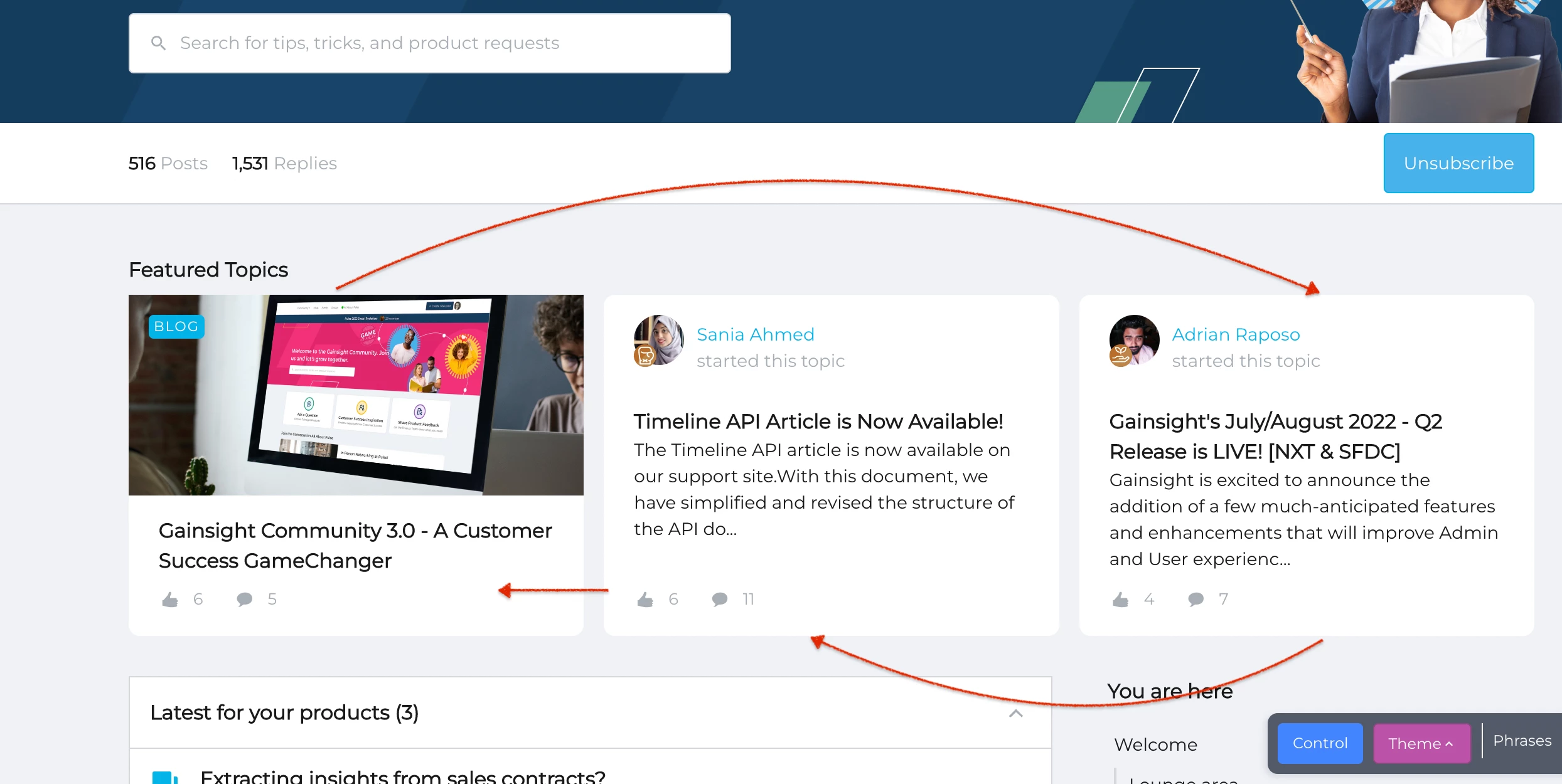
Task: Like the Timeline API article topic
Action: 645,600
